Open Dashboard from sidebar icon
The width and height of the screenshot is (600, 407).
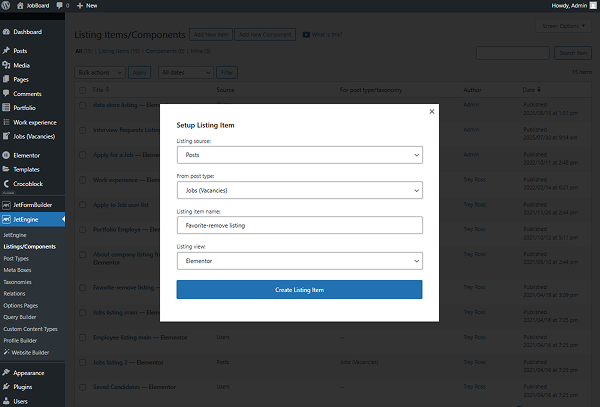[6, 32]
